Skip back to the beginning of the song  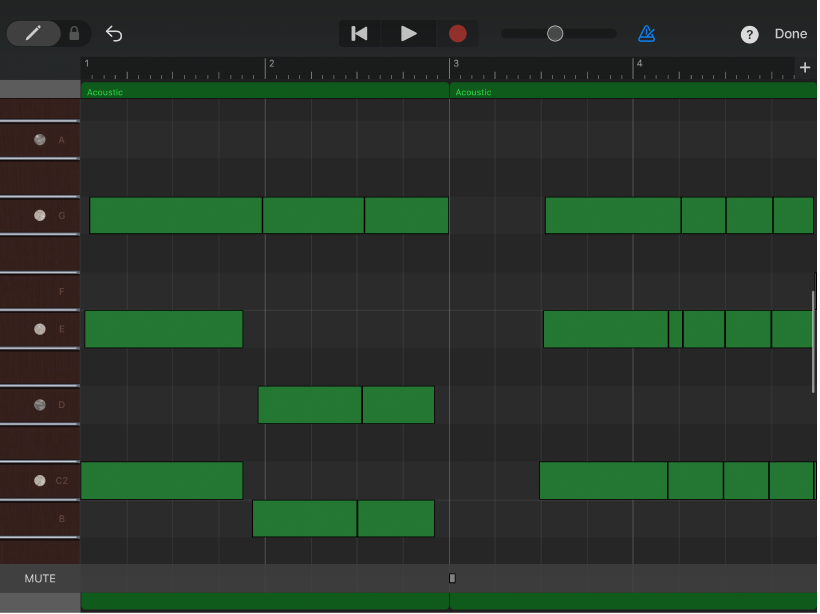[x=359, y=33]
